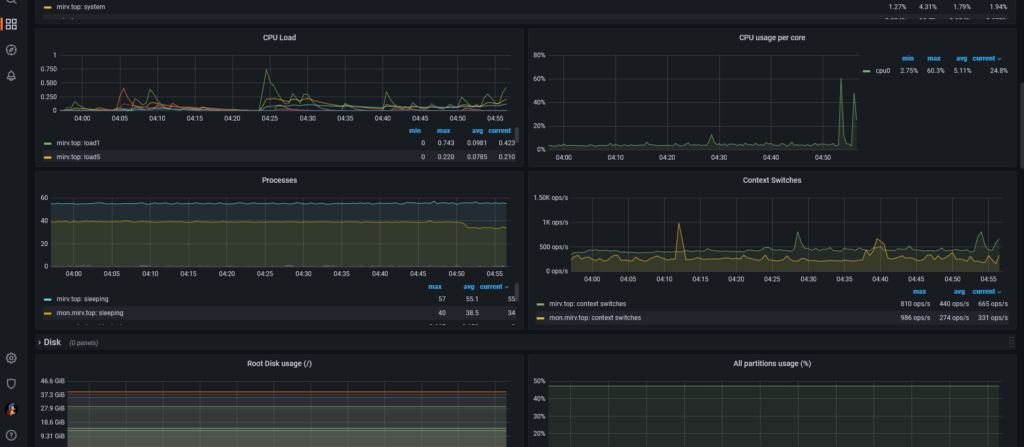The height and width of the screenshot is (447, 1024).
Task: Open Context Switches panel title menu
Action: [x=772, y=180]
